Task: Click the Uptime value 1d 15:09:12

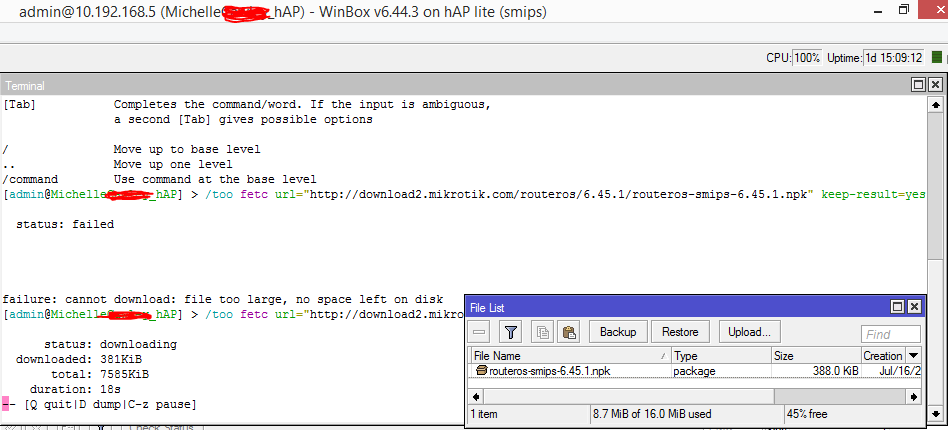Action: click(x=894, y=58)
